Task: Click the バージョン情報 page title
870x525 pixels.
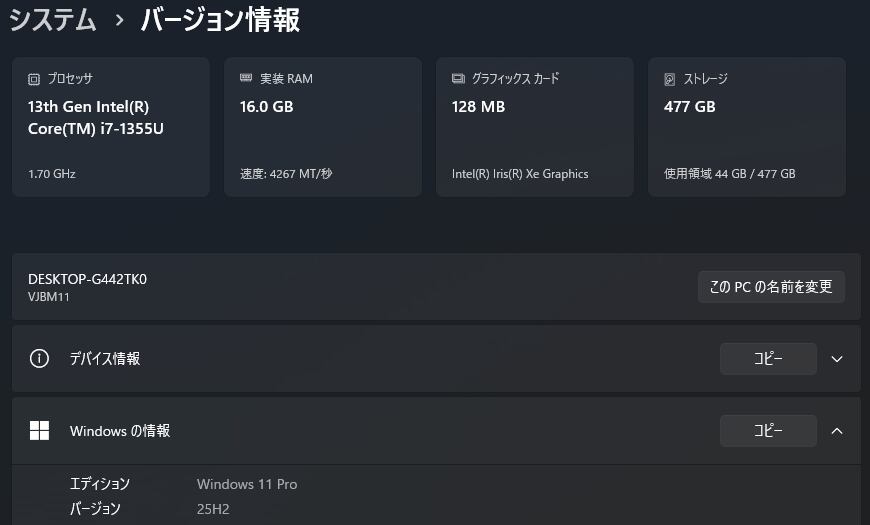Action: [x=220, y=20]
